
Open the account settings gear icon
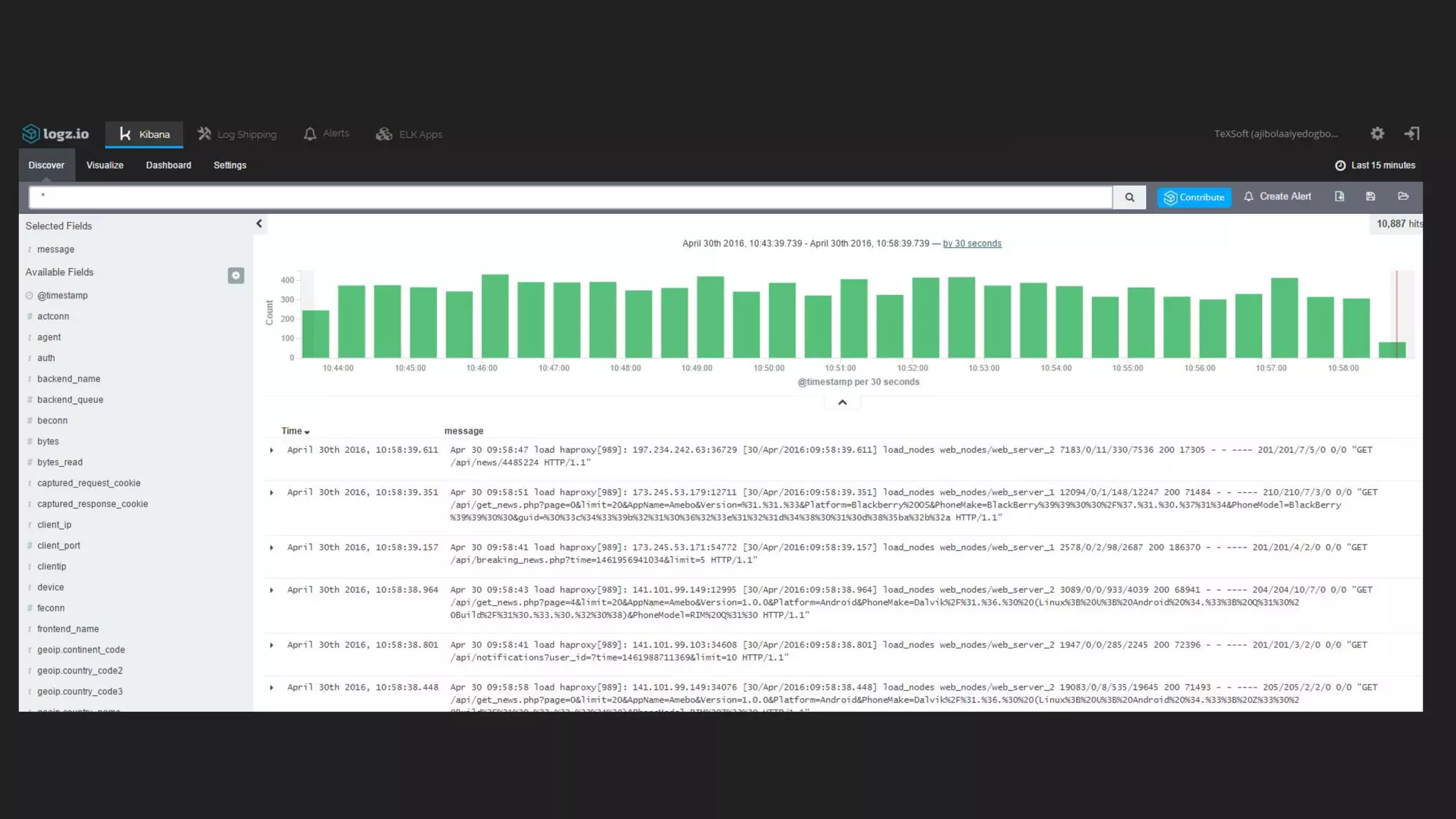coord(1377,134)
